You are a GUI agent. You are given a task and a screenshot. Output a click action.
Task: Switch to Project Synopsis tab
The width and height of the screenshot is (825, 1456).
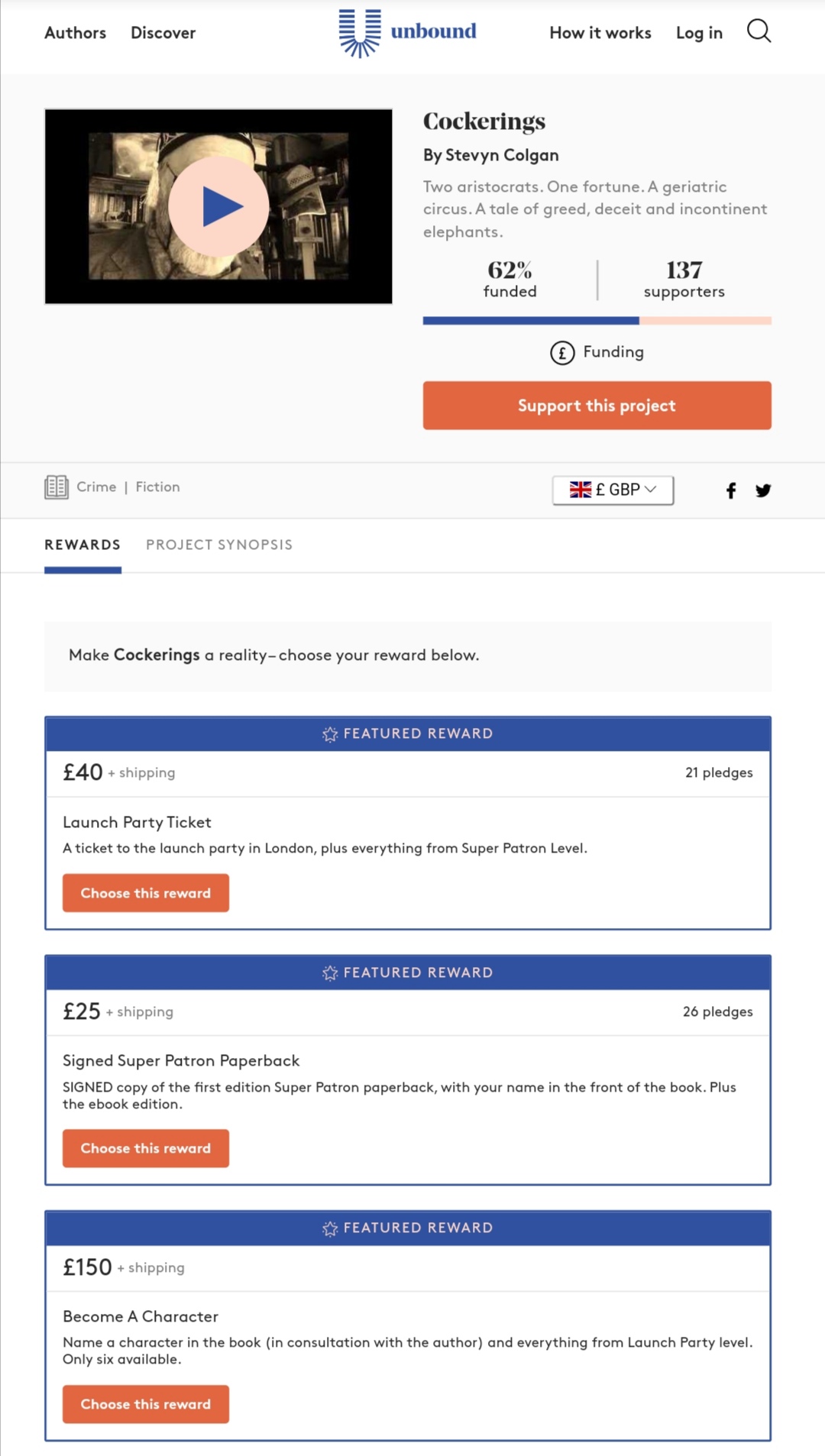pyautogui.click(x=219, y=545)
